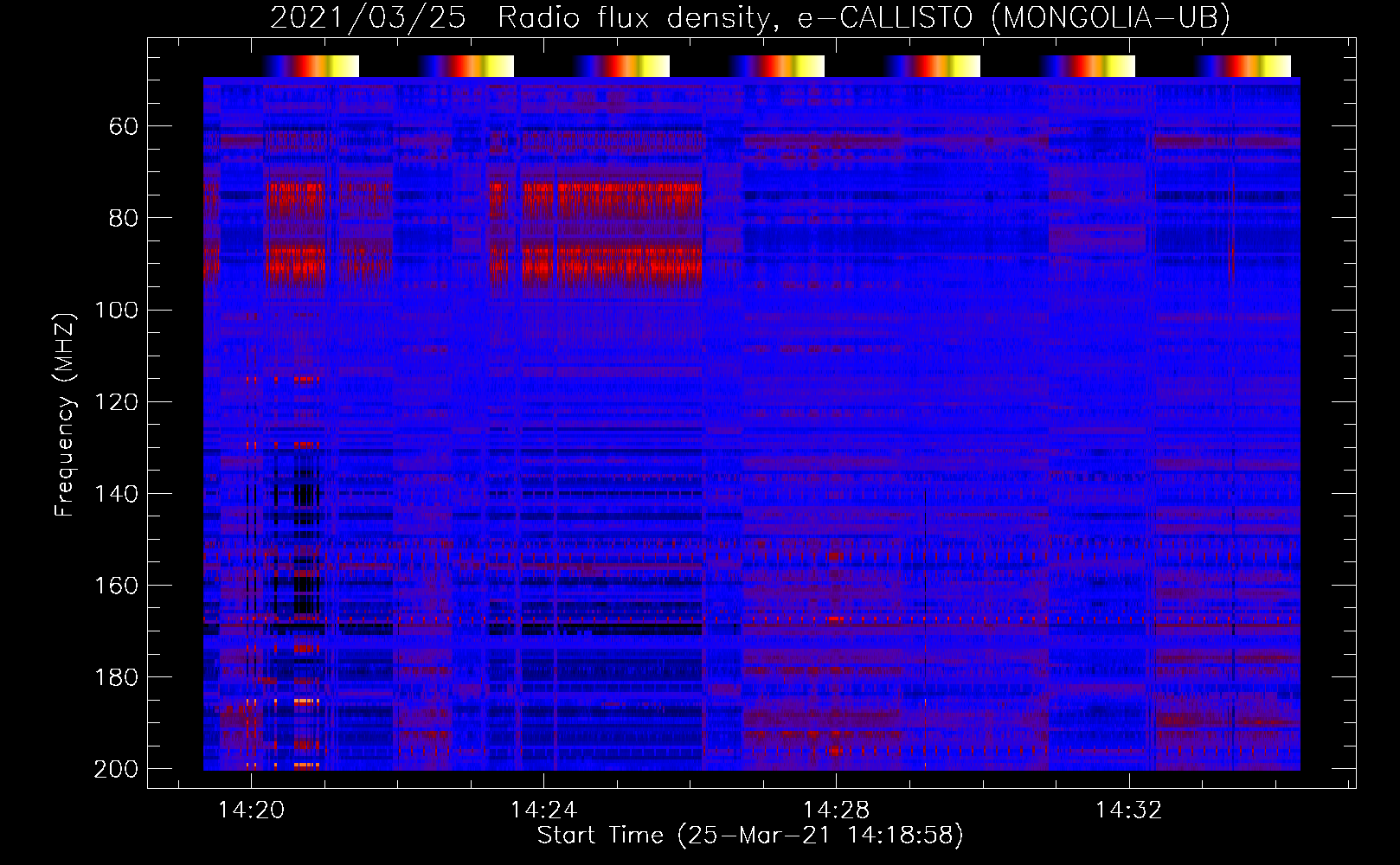Click the 100 frequency tick label
Image resolution: width=1400 pixels, height=865 pixels.
tap(116, 310)
